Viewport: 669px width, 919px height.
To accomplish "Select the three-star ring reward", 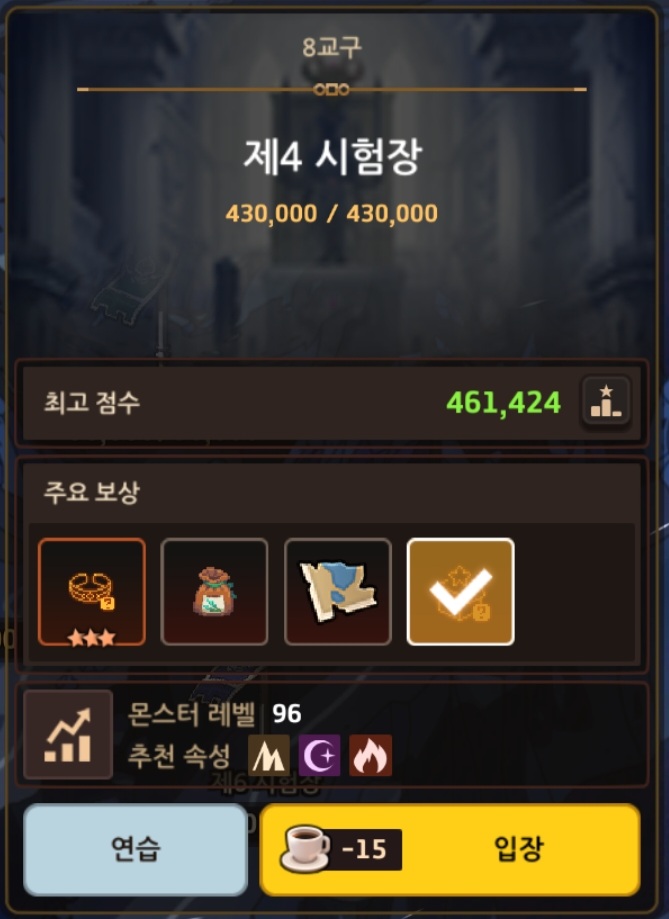I will (92, 591).
